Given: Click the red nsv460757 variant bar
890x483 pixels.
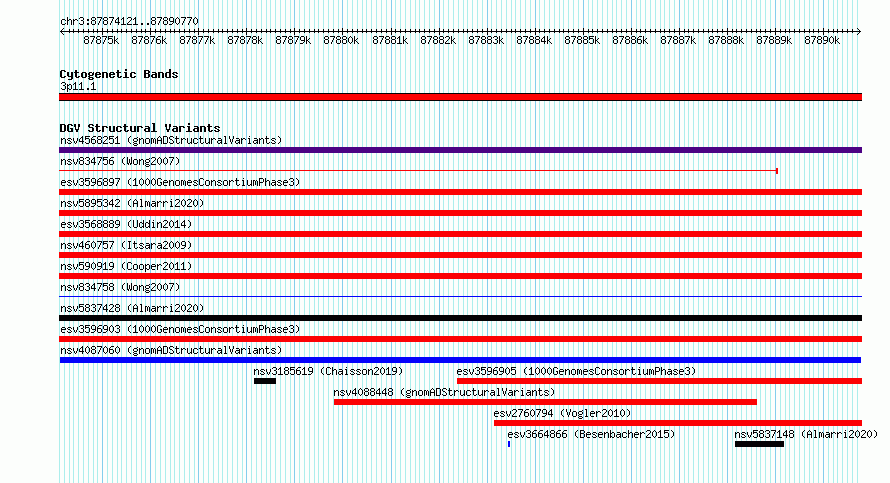Looking at the screenshot, I should pyautogui.click(x=460, y=255).
